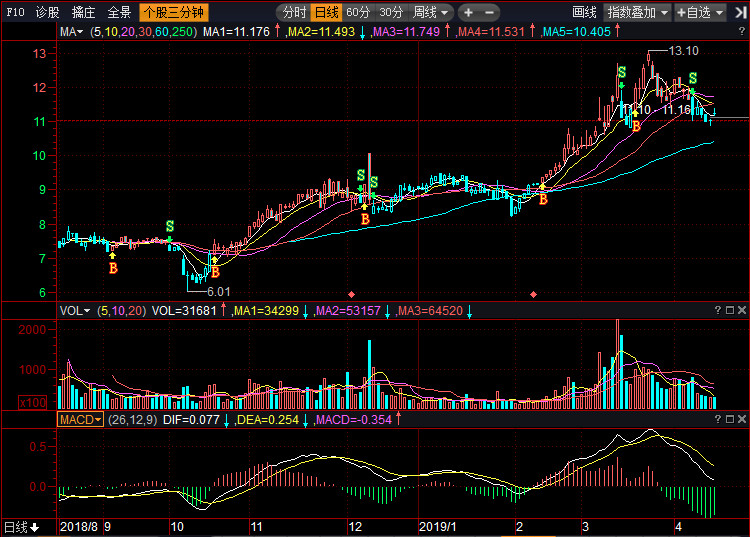This screenshot has height=537, width=750.
Task: Click the zoom in plus button
Action: (x=470, y=13)
